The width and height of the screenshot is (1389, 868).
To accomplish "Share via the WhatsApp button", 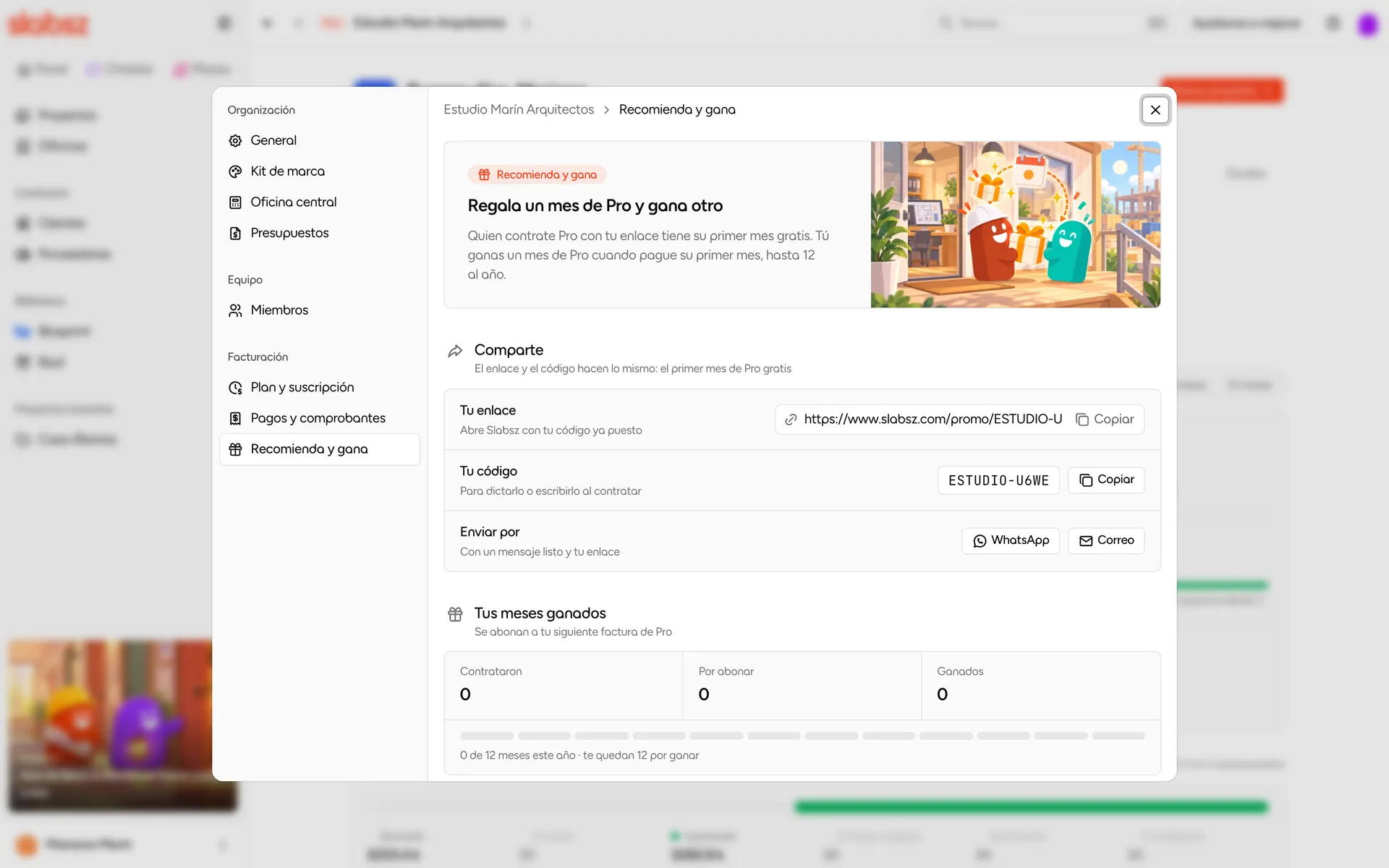I will pos(1011,540).
